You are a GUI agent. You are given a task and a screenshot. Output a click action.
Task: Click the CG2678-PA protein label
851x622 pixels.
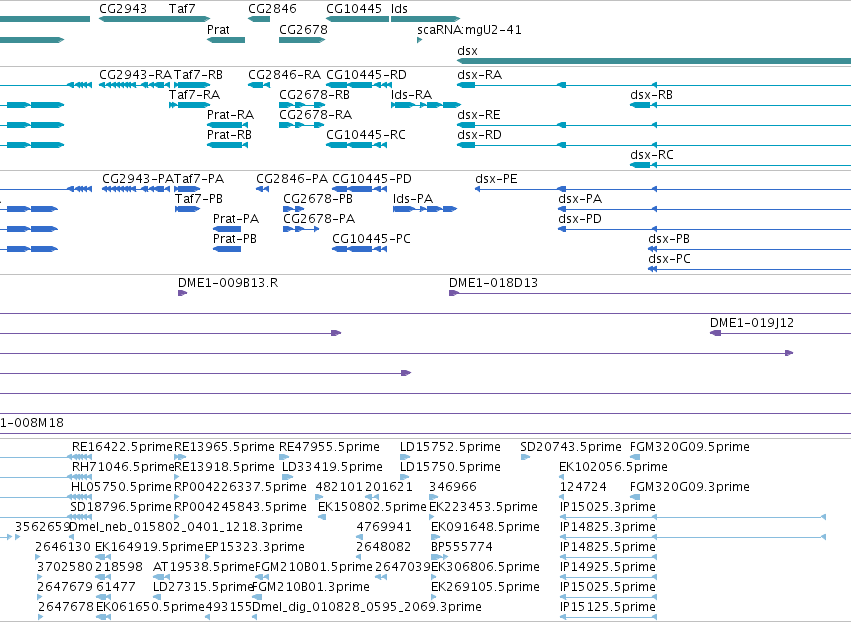pyautogui.click(x=319, y=219)
